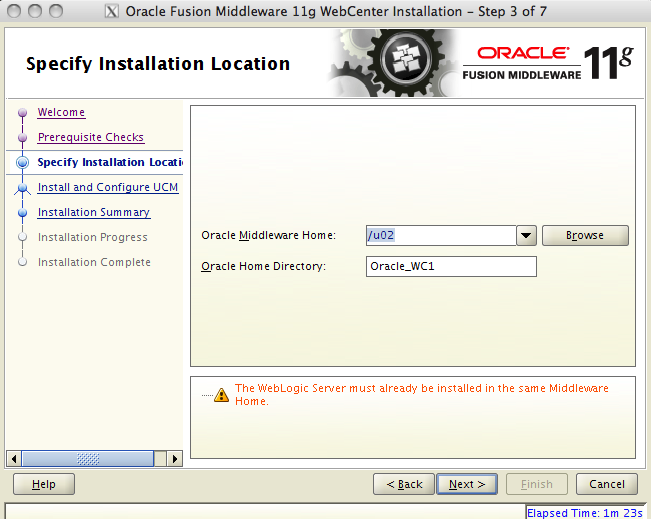
Task: Click the Oracle Home Directory field
Action: point(452,267)
